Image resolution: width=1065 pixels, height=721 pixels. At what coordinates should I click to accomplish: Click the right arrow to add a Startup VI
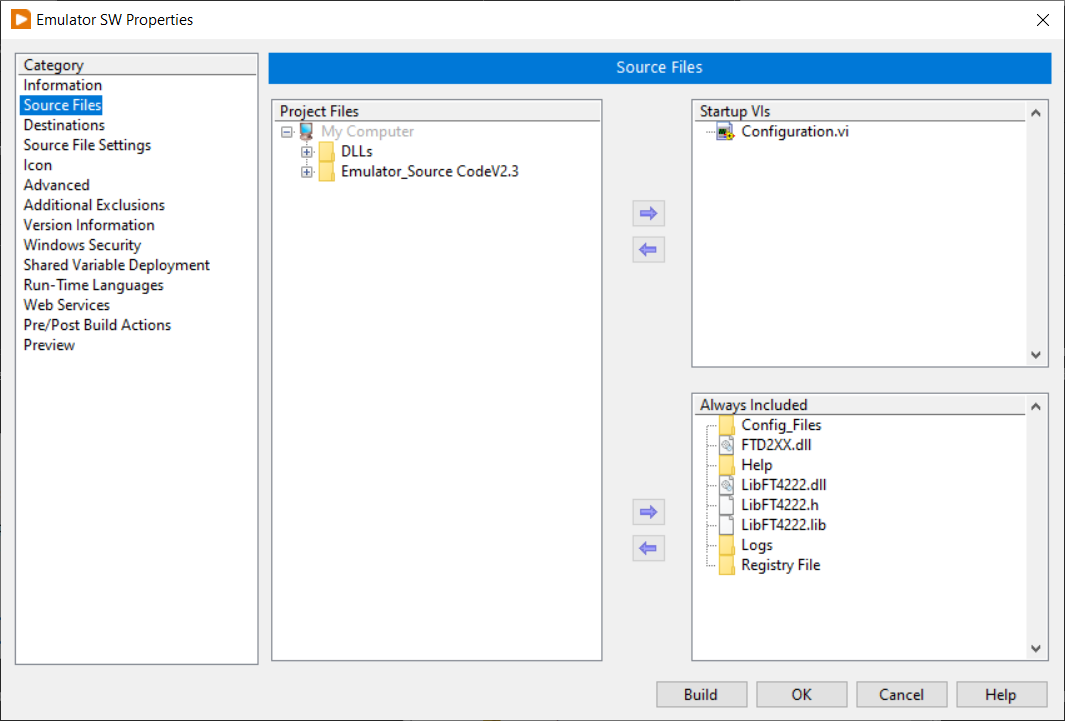(648, 213)
